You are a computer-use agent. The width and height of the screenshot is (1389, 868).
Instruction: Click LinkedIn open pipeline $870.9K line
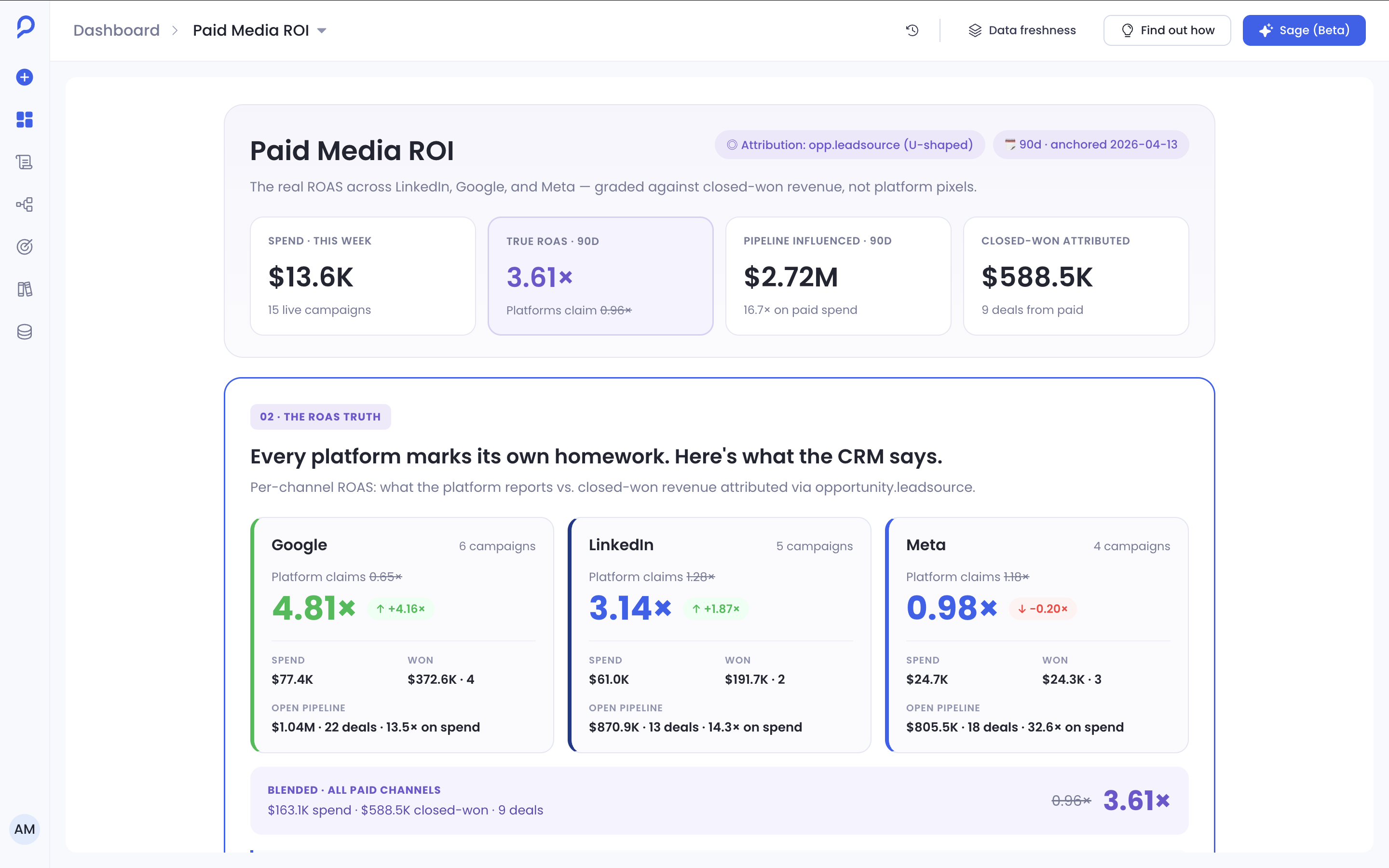click(695, 727)
